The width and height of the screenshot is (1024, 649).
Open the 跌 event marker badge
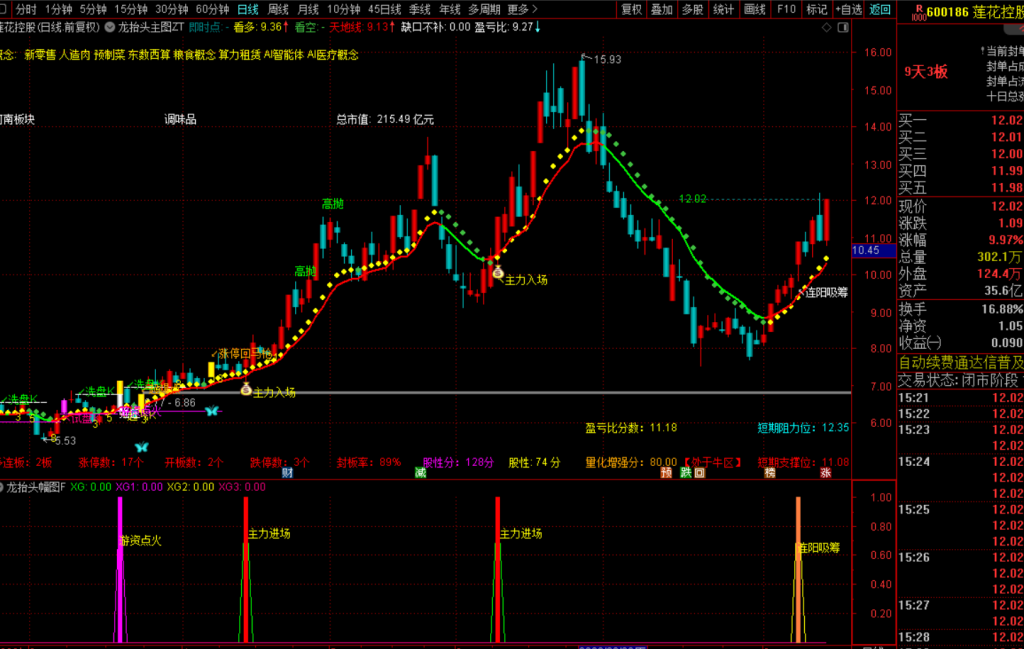coord(686,473)
